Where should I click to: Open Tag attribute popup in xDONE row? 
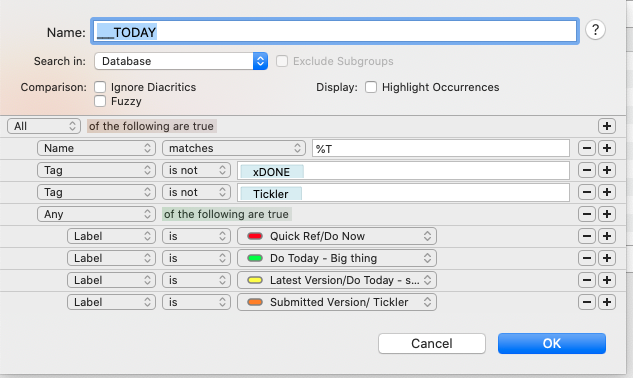coord(96,170)
